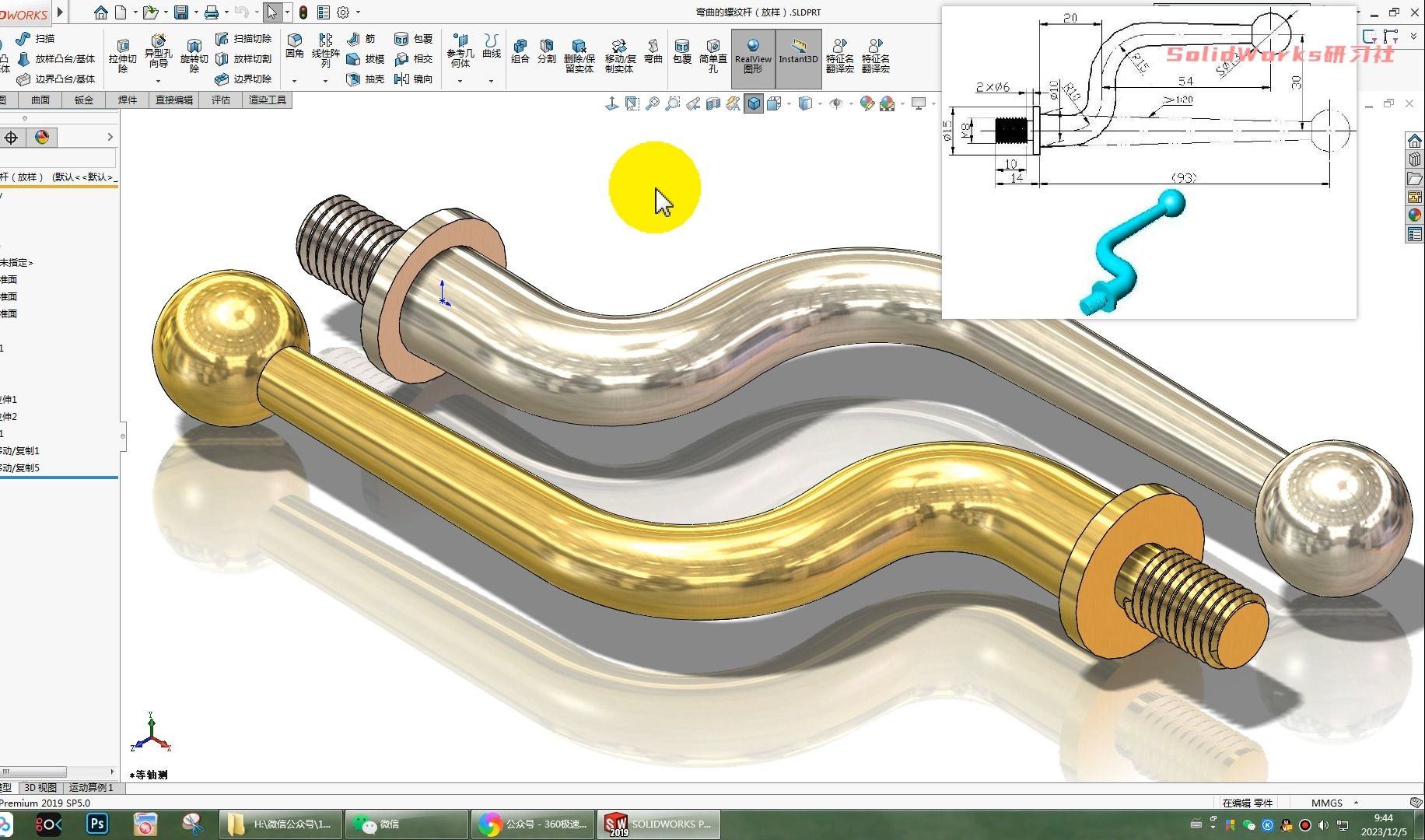Open the 运动算例 1 motion study tab
The height and width of the screenshot is (840, 1425).
pyautogui.click(x=91, y=788)
